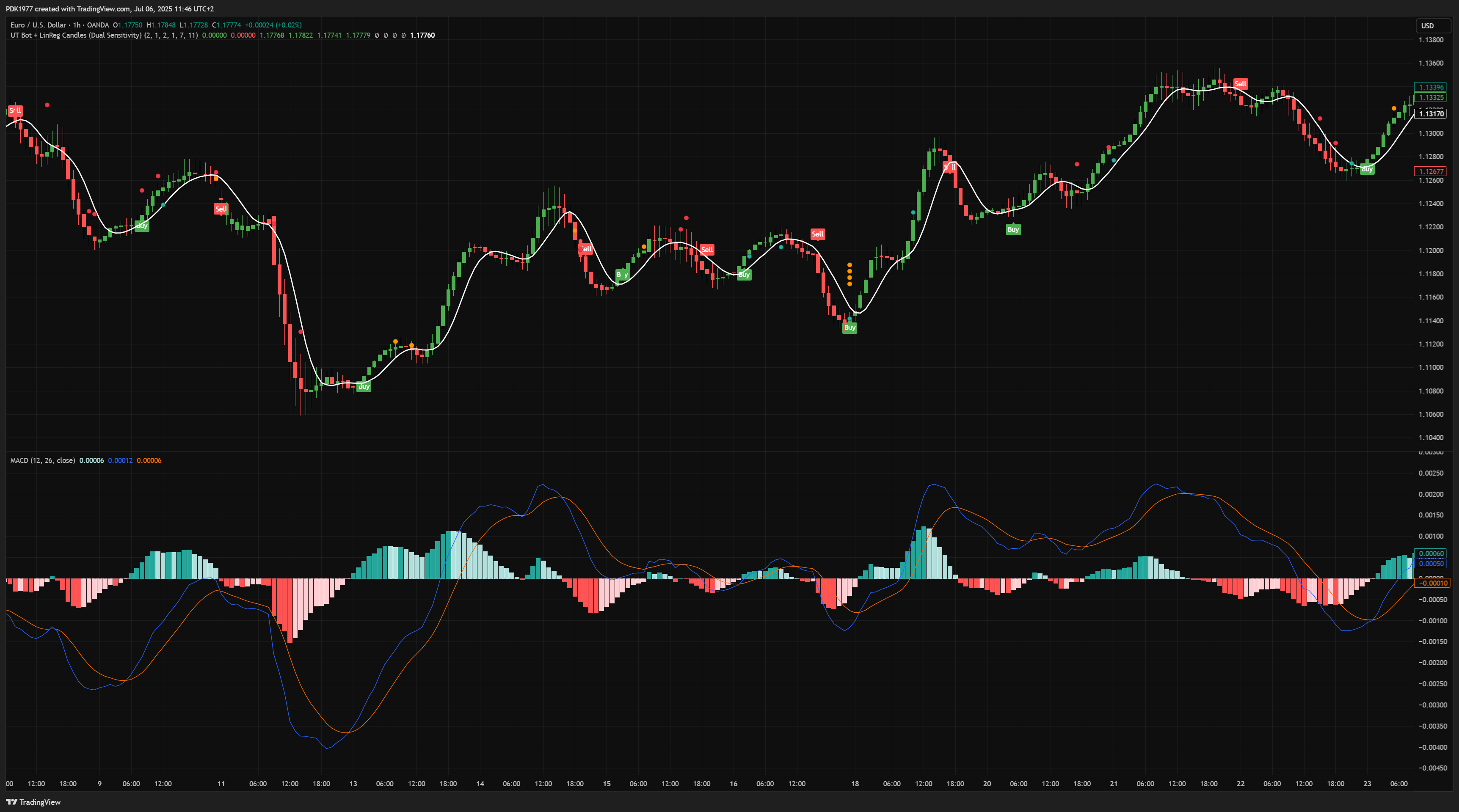The image size is (1459, 812).
Task: Click the date label 21 on time axis
Action: tap(1114, 784)
